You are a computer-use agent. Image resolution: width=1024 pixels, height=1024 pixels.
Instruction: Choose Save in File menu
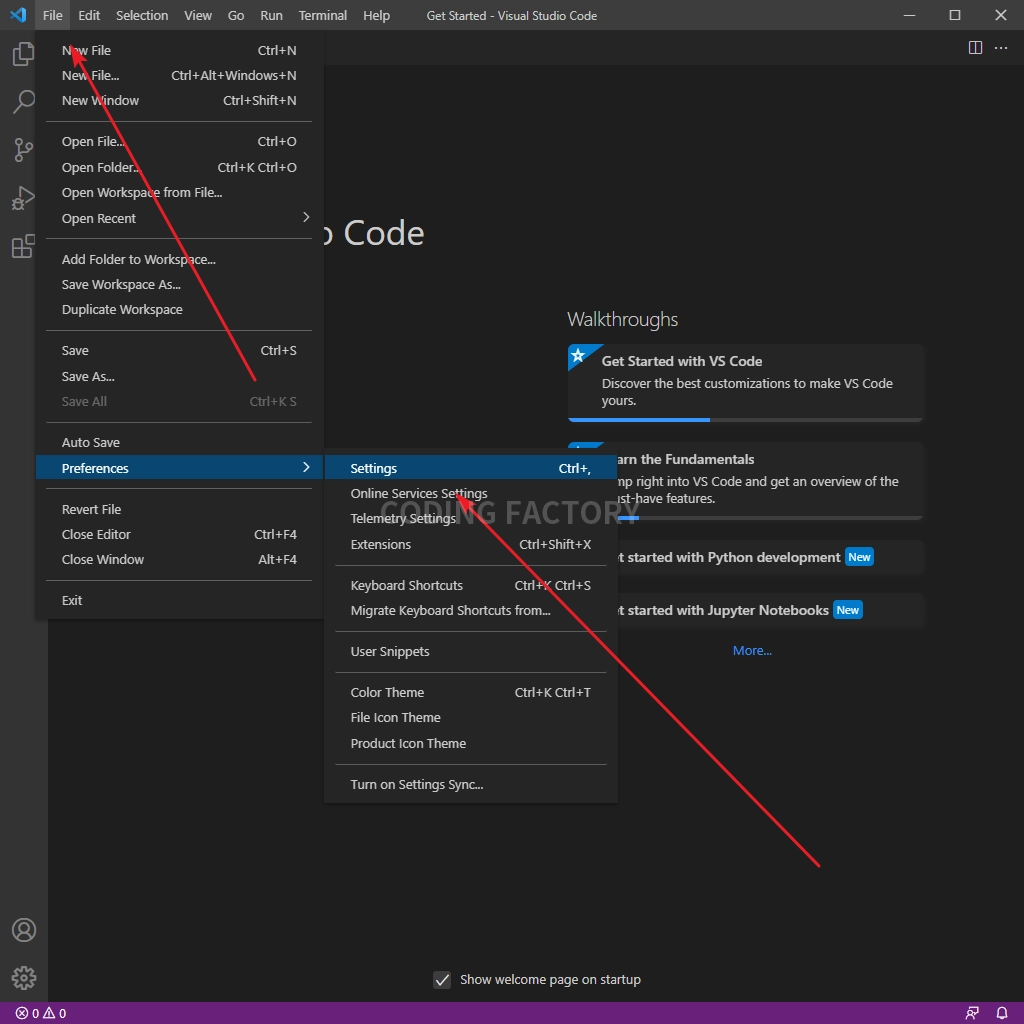coord(180,350)
